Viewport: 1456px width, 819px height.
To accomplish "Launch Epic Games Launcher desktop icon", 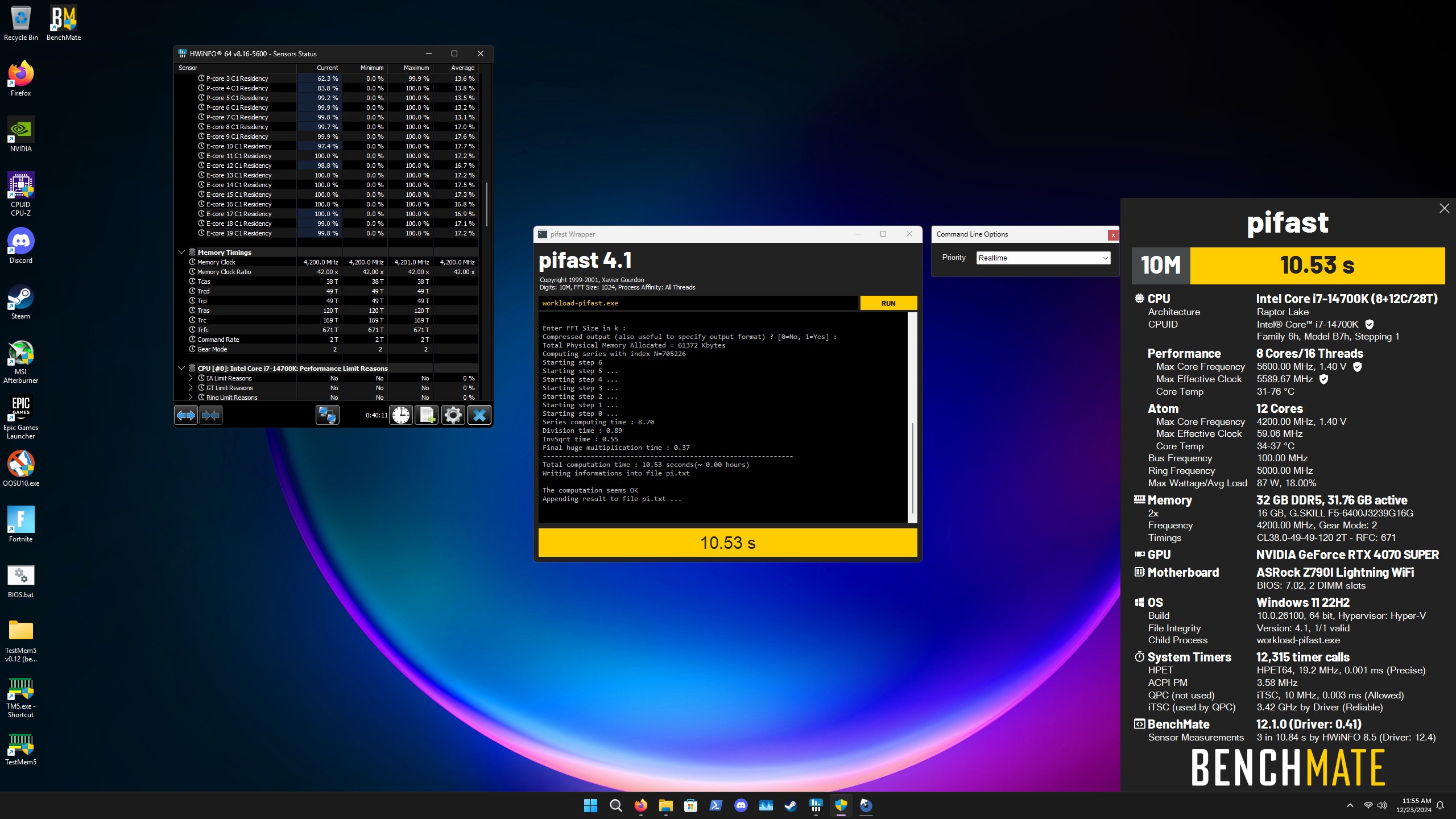I will pyautogui.click(x=20, y=417).
